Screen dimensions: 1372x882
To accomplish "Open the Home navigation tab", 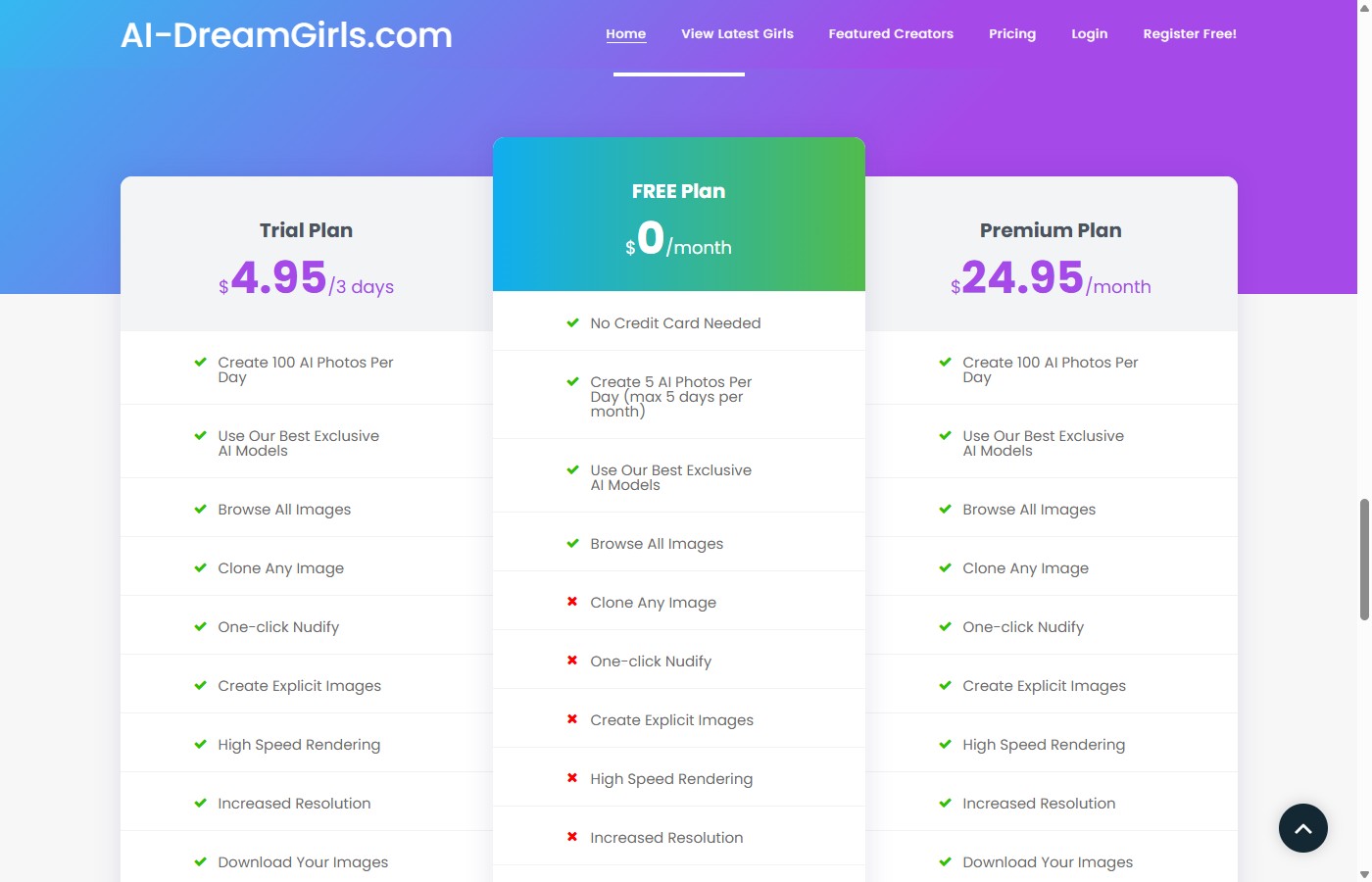I will click(625, 33).
